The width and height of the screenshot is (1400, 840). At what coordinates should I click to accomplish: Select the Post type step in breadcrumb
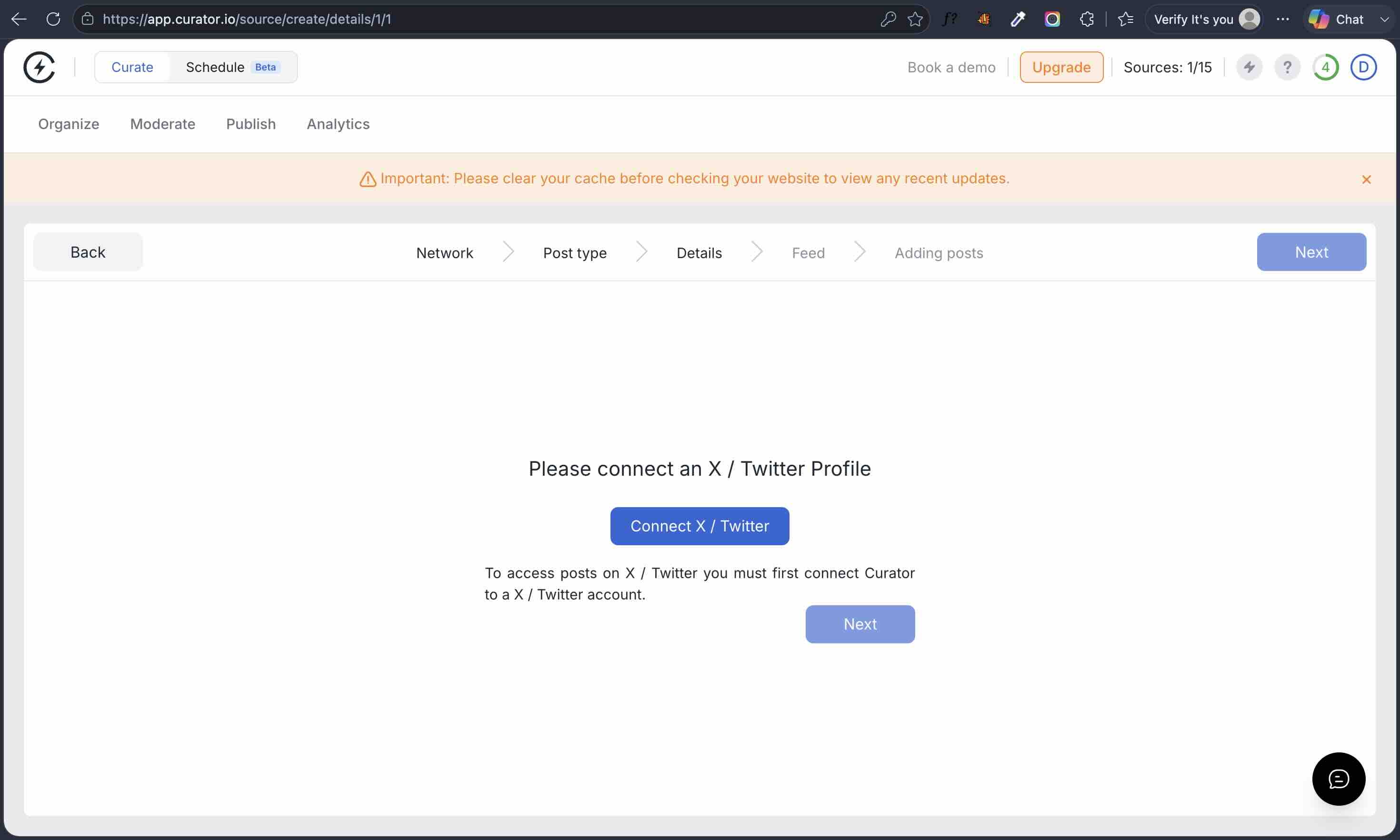[575, 253]
